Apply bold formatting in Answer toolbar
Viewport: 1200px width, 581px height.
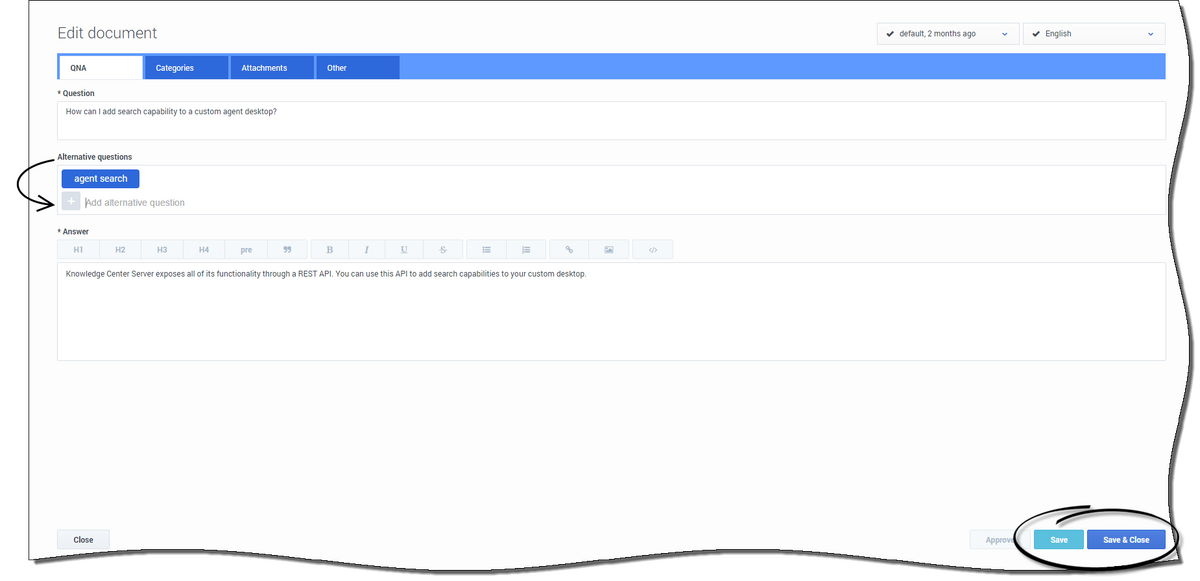(x=330, y=250)
